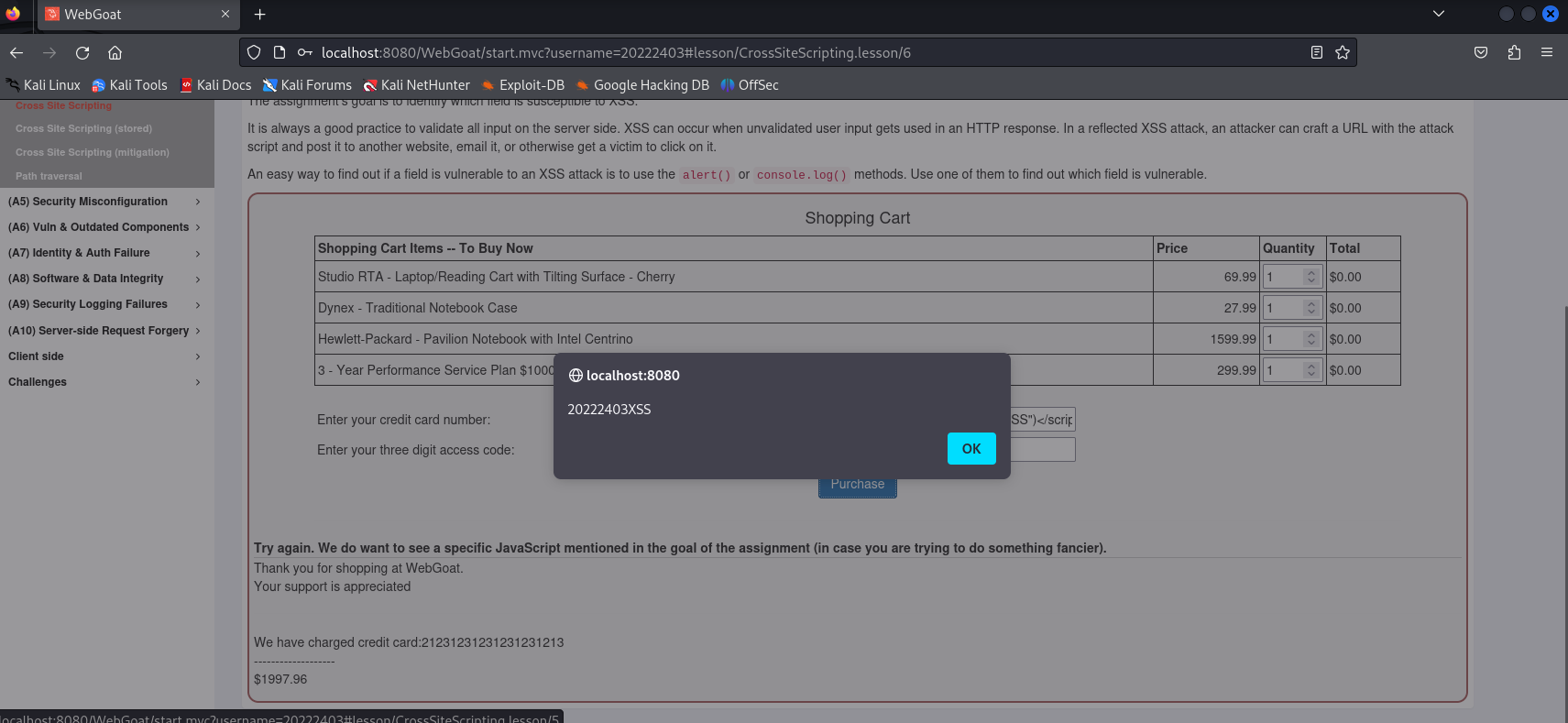Click the Shopping Cart heading

point(858,218)
